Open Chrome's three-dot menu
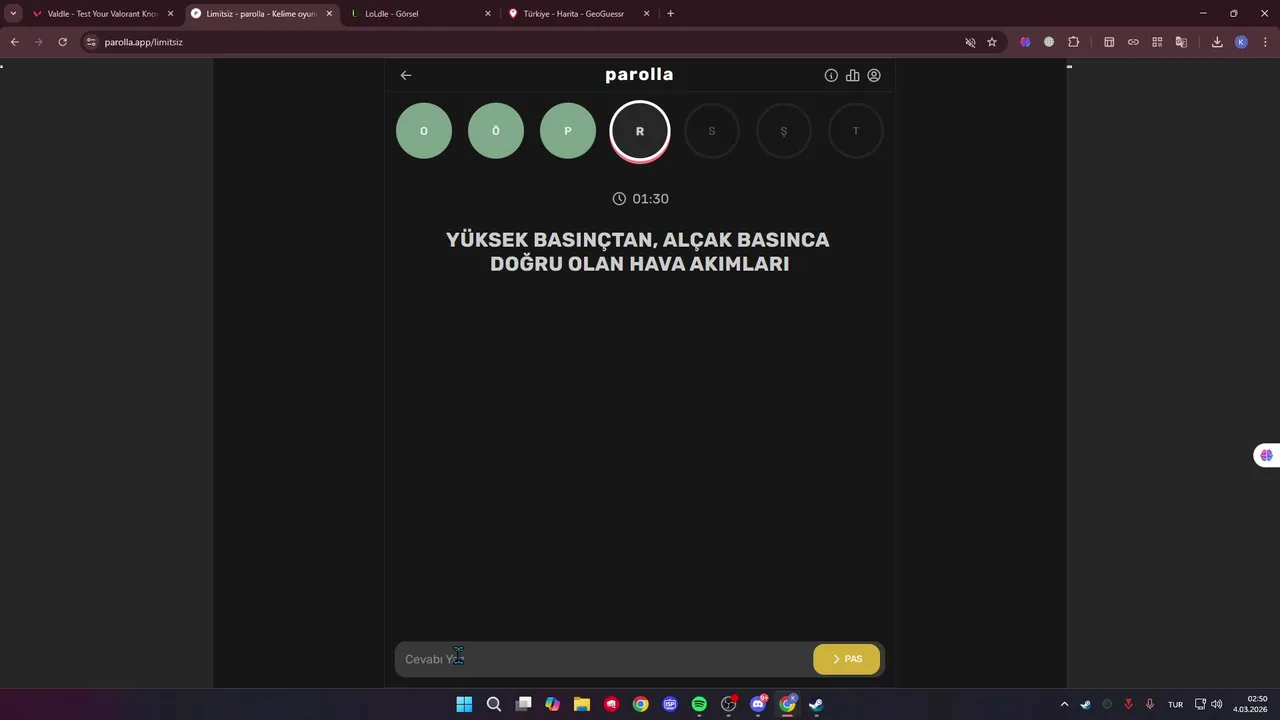The width and height of the screenshot is (1280, 720). click(x=1263, y=42)
